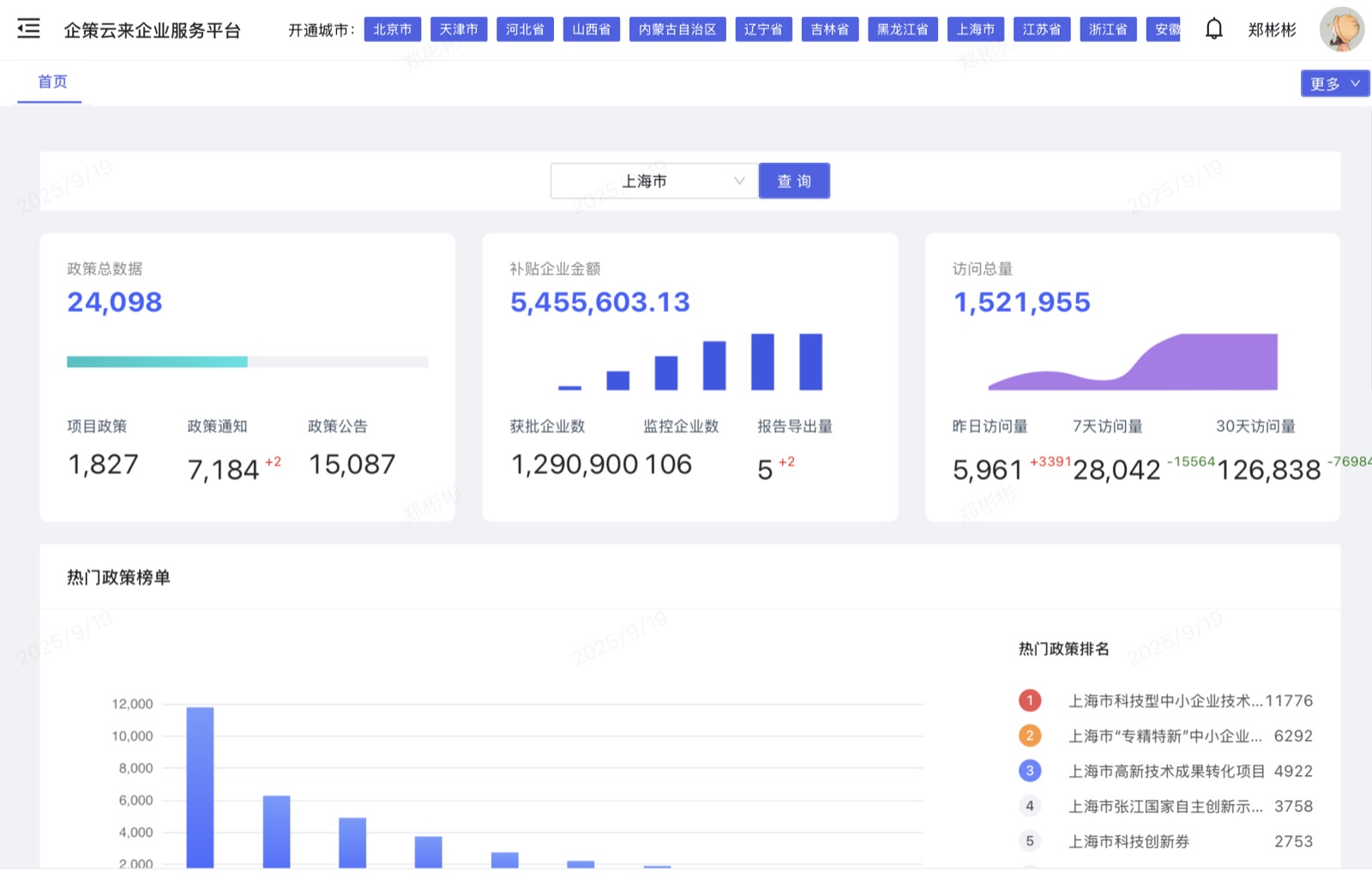Click the 24,098 total policy figure

tap(115, 302)
